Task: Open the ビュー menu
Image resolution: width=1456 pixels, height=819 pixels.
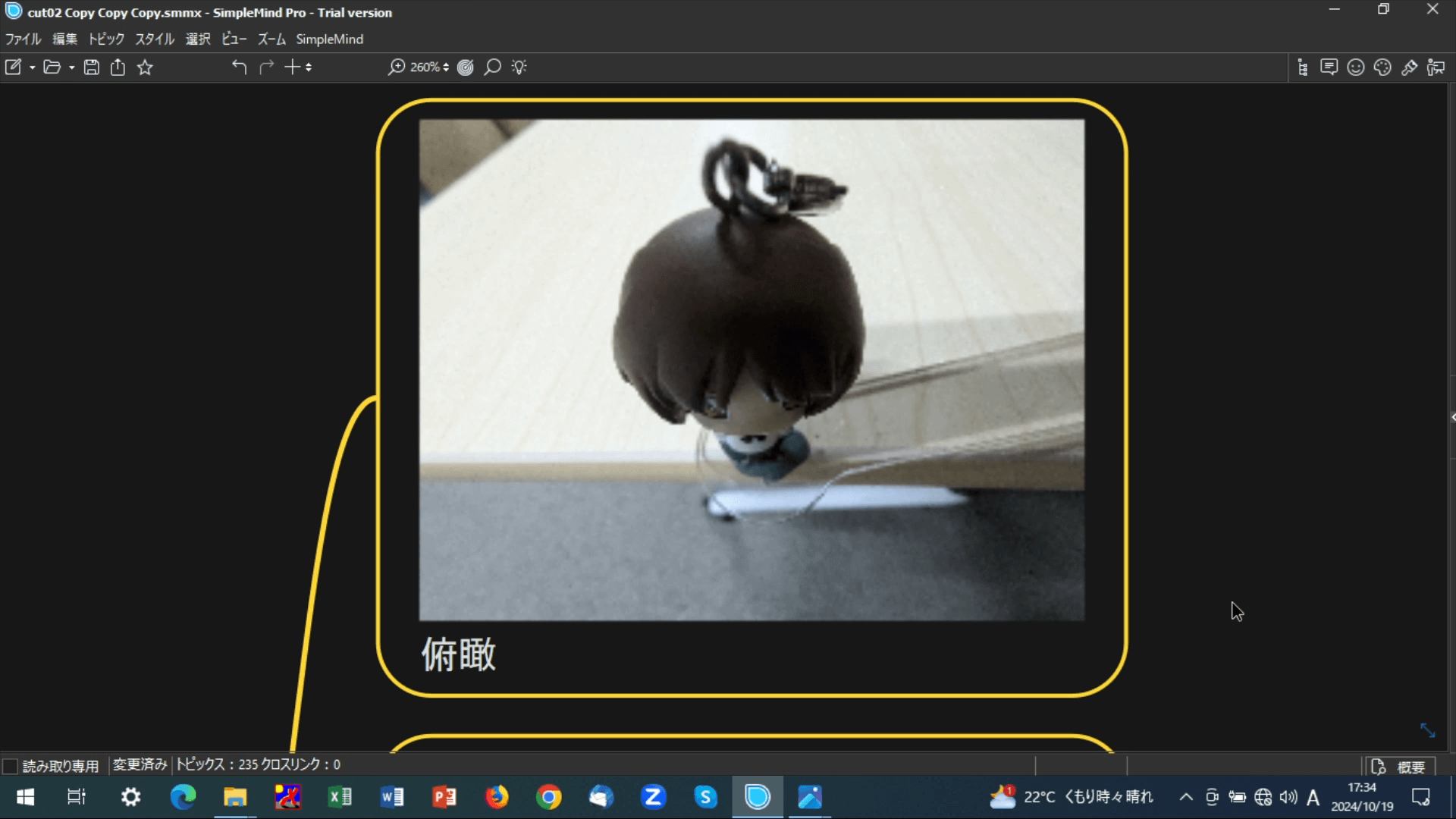Action: (234, 39)
